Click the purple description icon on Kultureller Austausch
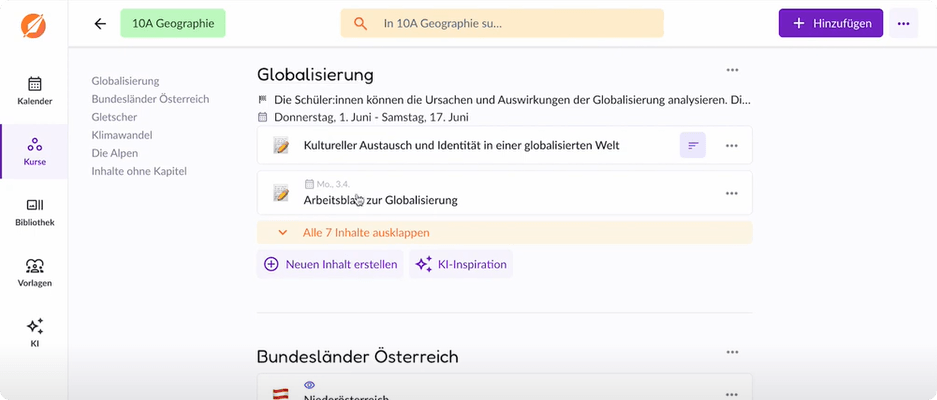This screenshot has height=400, width=937. (x=692, y=146)
